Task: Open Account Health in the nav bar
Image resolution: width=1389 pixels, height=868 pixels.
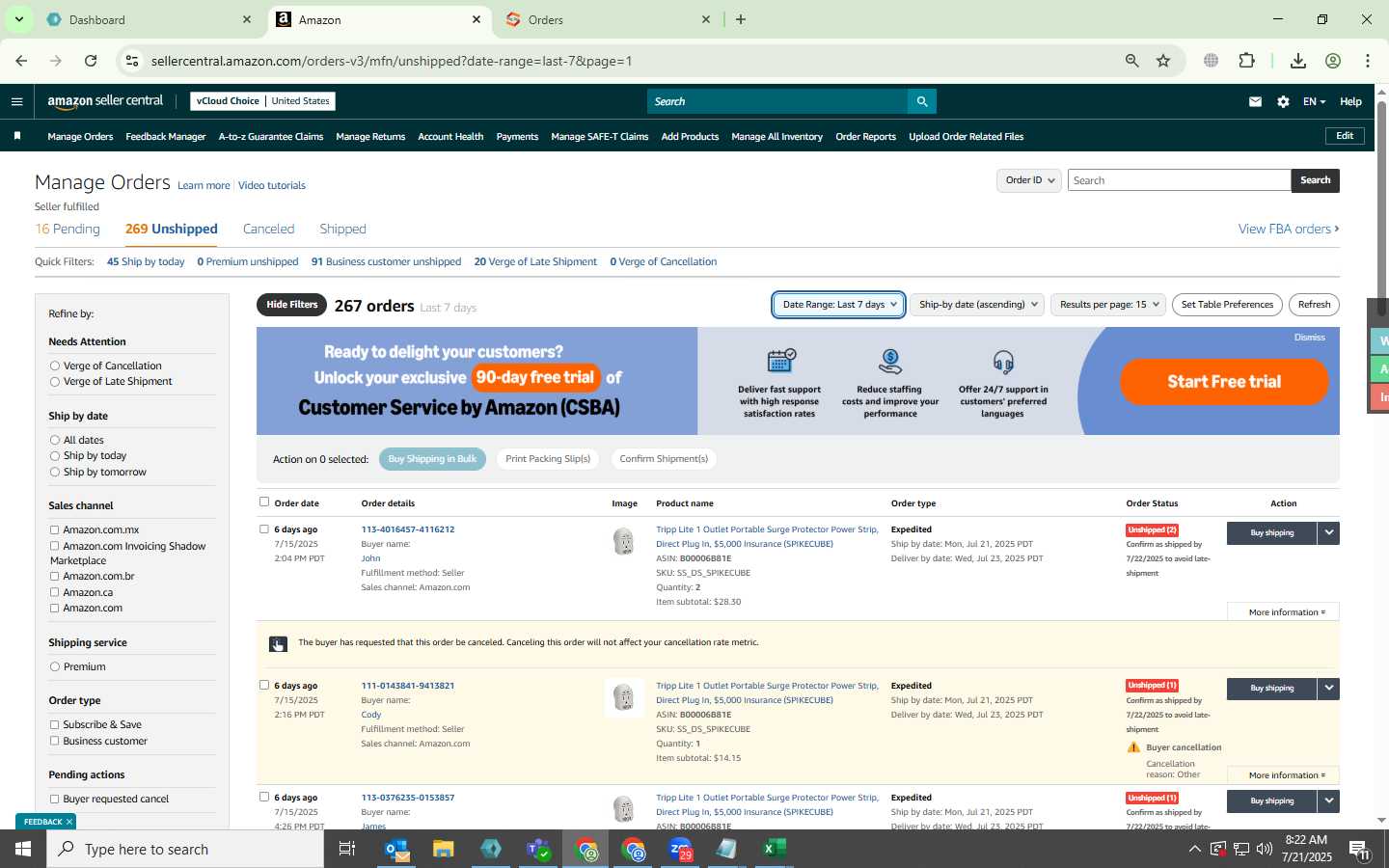Action: 450,137
